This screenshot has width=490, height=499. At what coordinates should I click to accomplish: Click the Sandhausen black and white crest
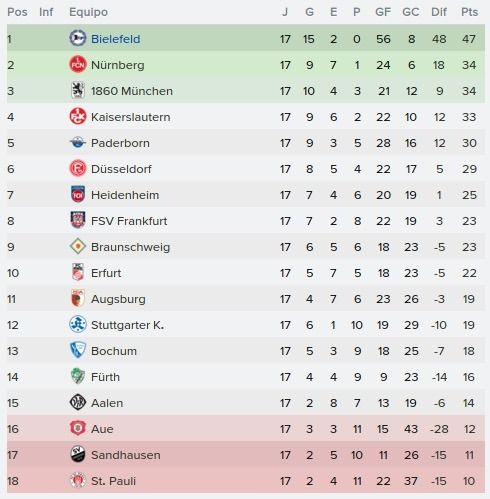click(x=78, y=454)
